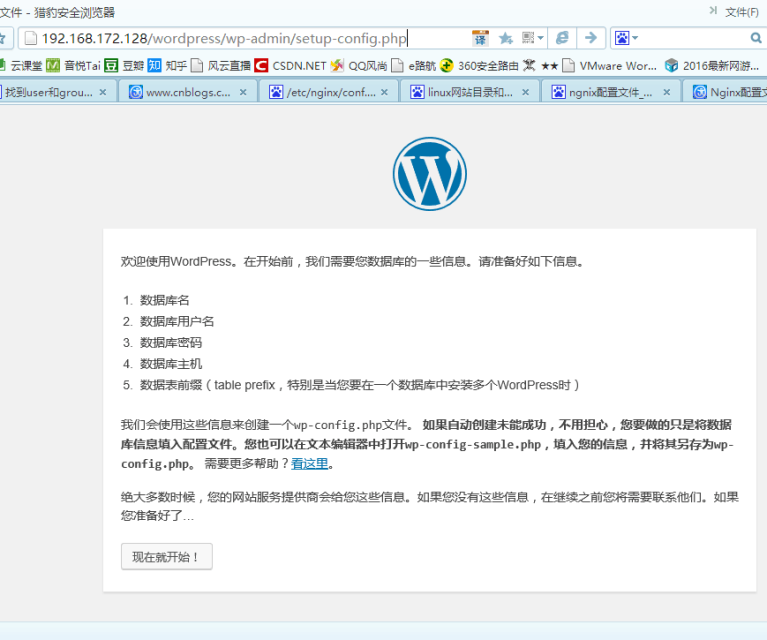767x640 pixels.
Task: Open the CSDN.NET bookmark
Action: click(x=290, y=66)
